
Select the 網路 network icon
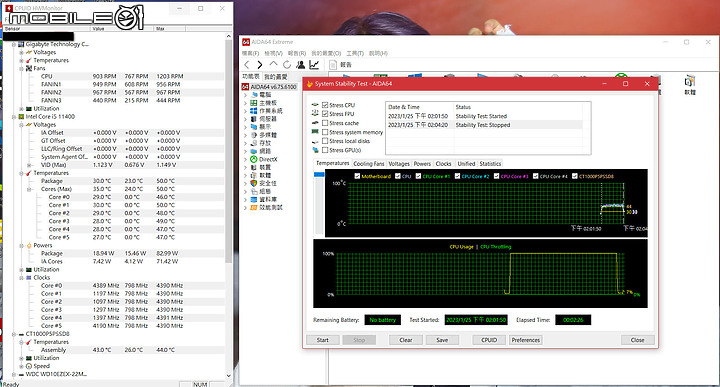click(x=253, y=151)
